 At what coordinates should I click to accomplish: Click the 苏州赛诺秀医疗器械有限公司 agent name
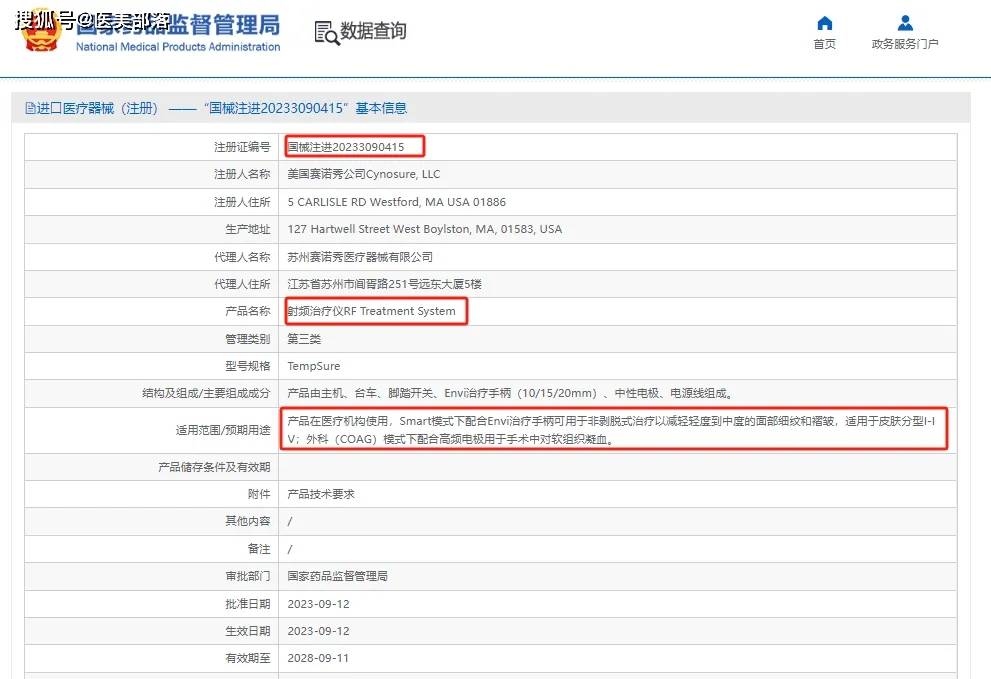point(360,257)
